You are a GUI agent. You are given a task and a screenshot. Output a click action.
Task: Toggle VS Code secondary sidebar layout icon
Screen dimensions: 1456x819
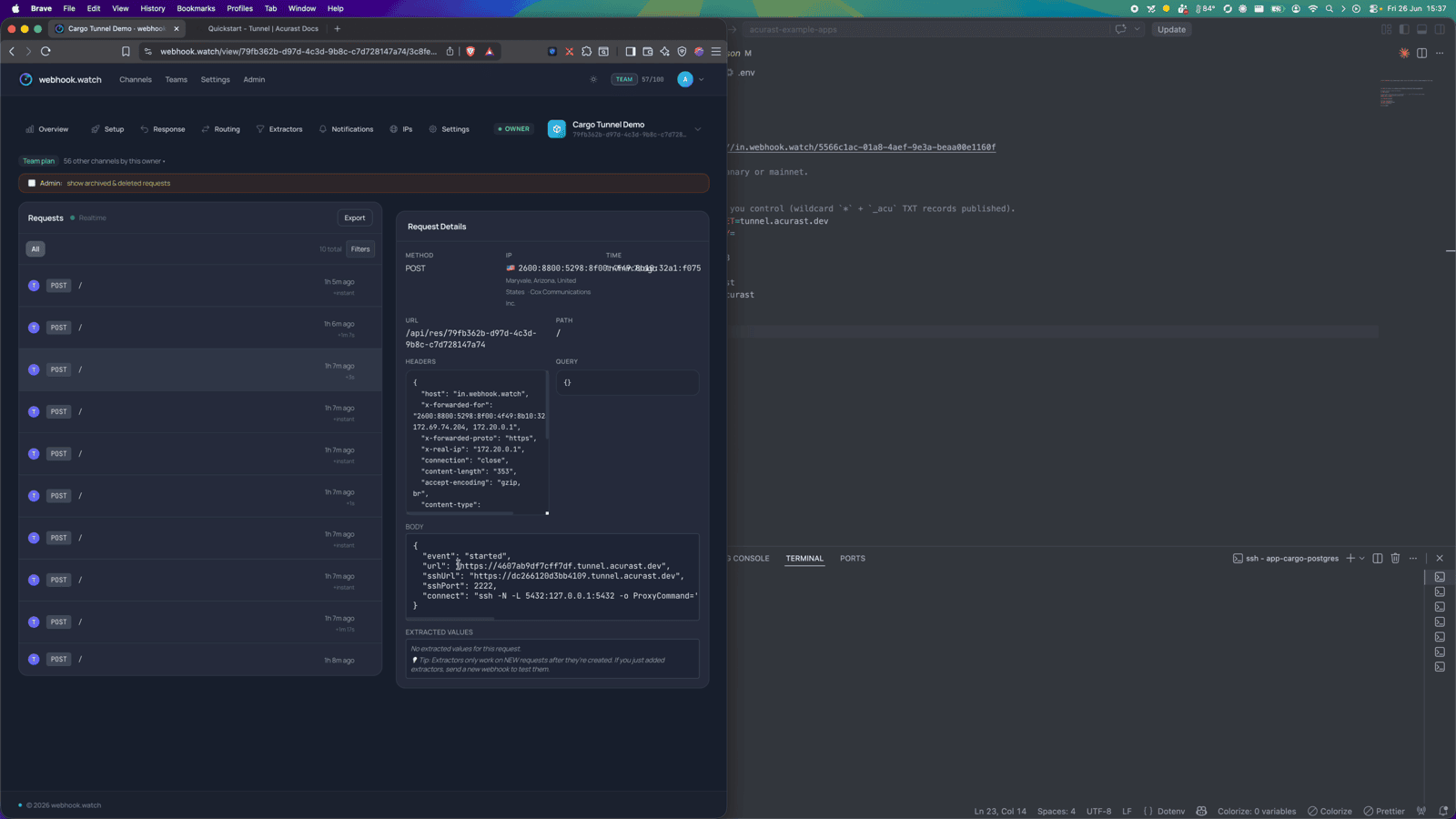[1440, 29]
